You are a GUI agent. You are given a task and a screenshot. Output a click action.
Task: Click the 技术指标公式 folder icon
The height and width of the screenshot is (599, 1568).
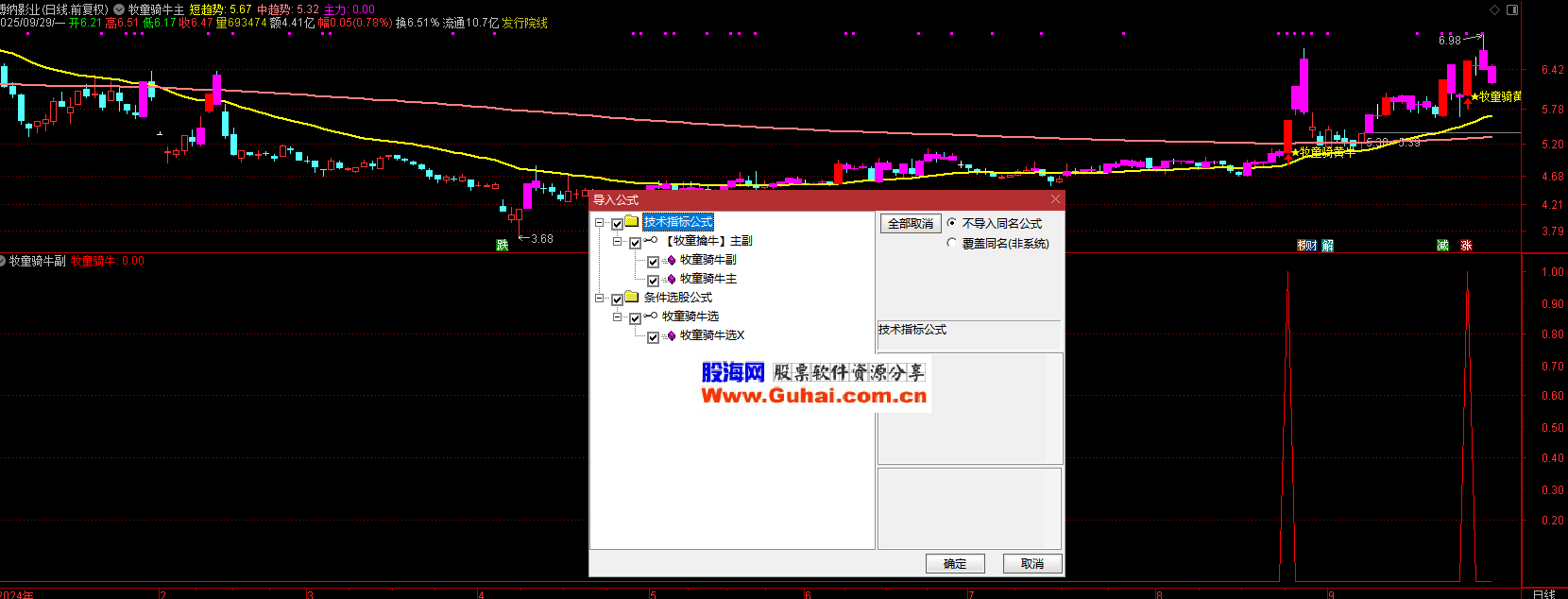[632, 222]
